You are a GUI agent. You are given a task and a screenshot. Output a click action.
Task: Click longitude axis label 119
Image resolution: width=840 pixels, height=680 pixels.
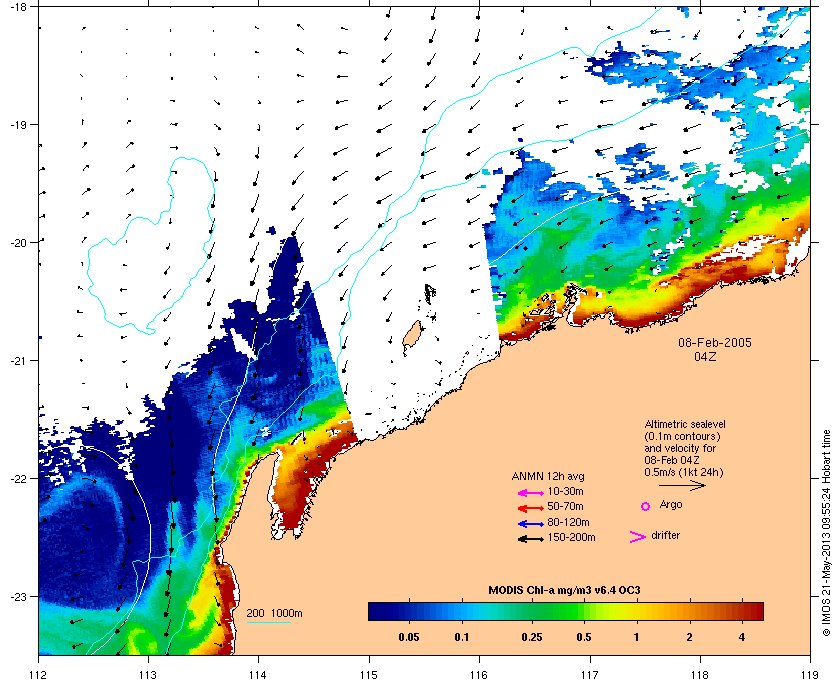810,675
